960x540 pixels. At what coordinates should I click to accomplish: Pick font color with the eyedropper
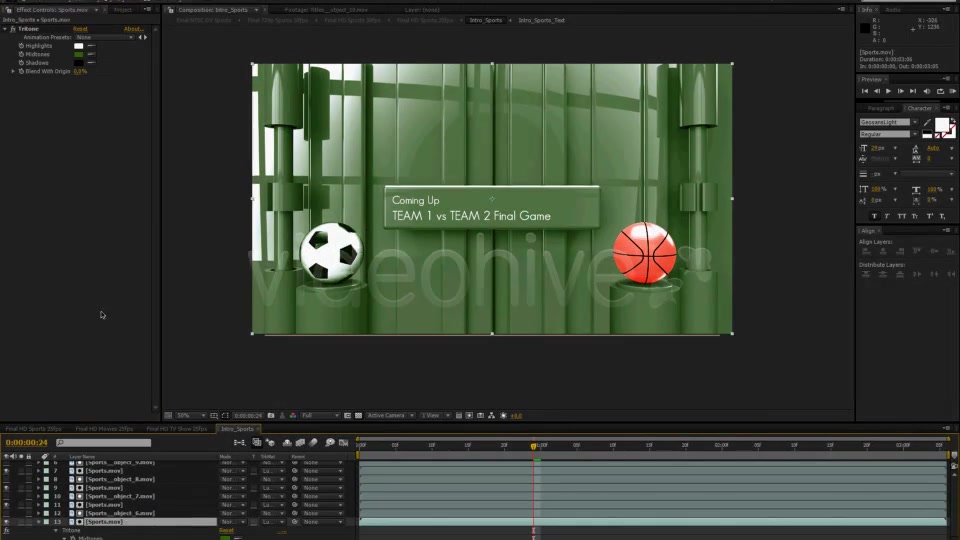(927, 122)
